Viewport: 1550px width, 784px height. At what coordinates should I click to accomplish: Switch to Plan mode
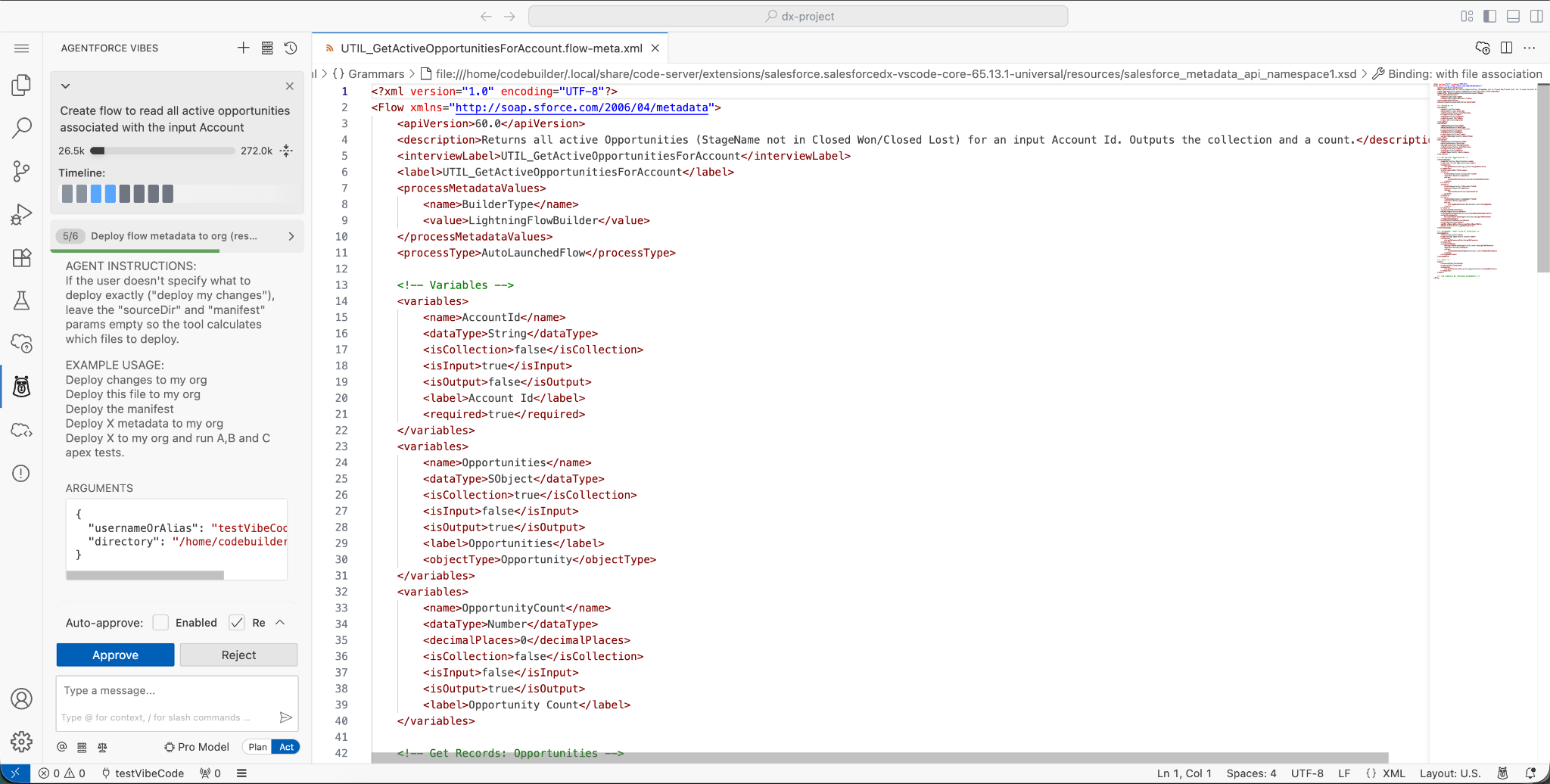(257, 747)
